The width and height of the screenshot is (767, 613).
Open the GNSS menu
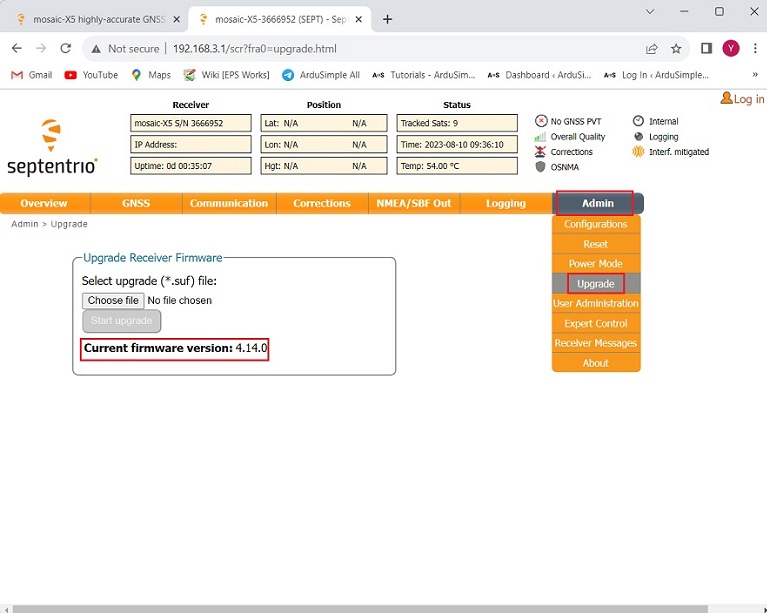pos(136,203)
